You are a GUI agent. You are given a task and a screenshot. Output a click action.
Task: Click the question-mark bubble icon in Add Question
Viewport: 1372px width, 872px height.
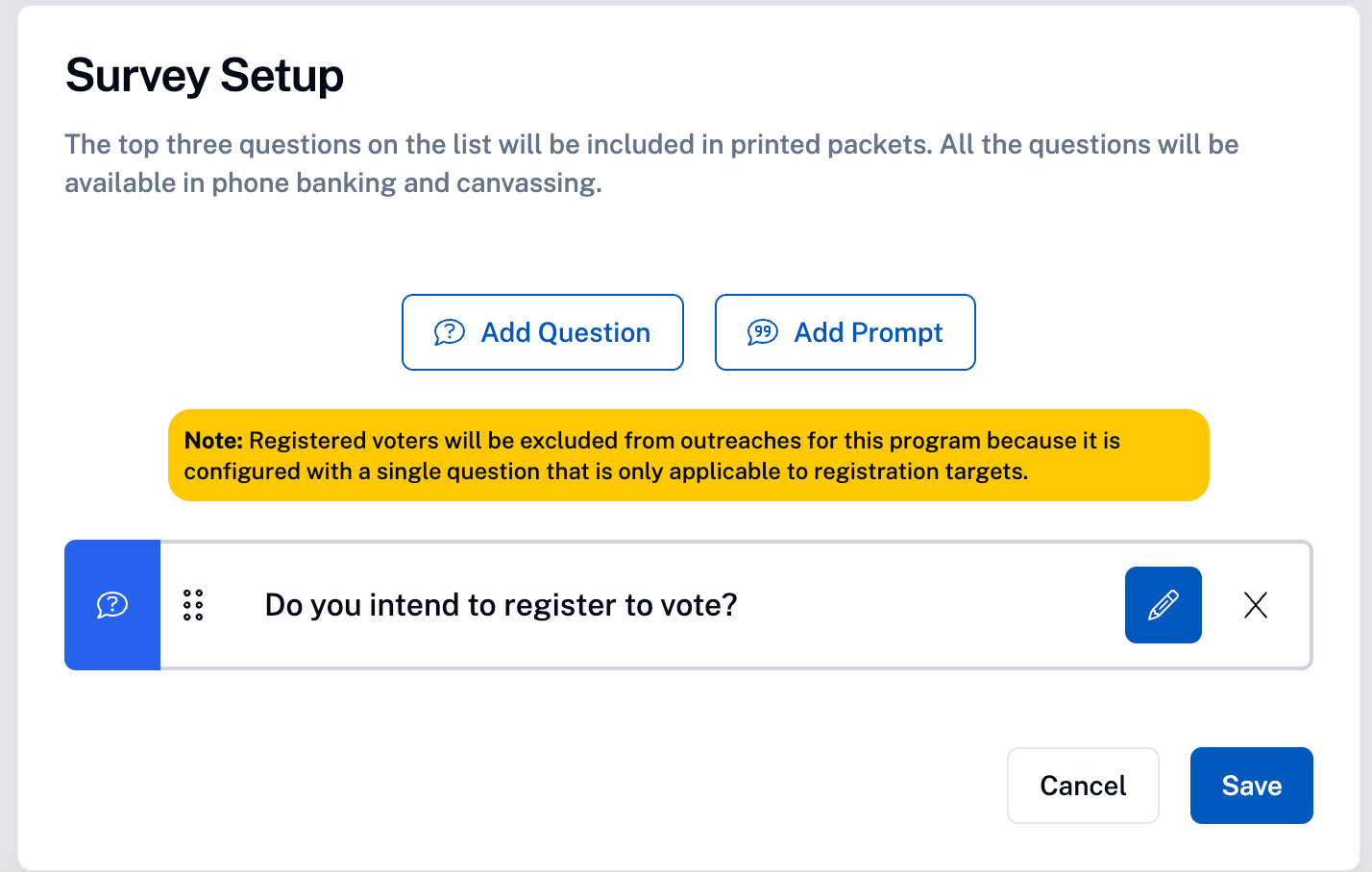[449, 332]
